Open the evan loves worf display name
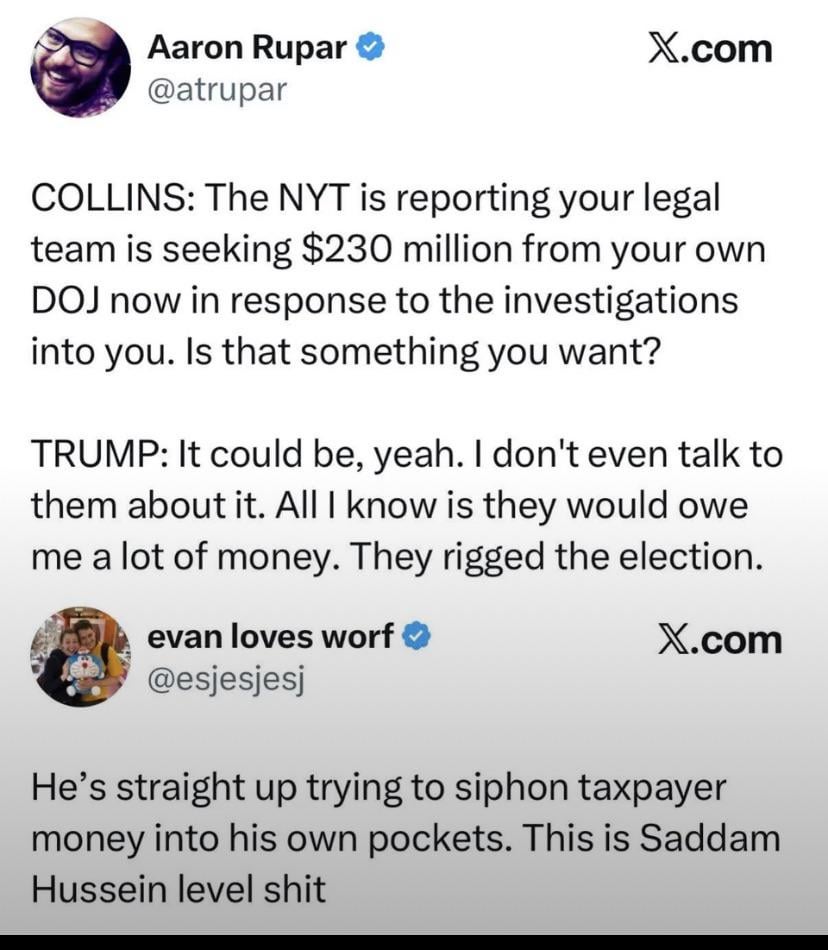The image size is (828, 950). click(270, 636)
